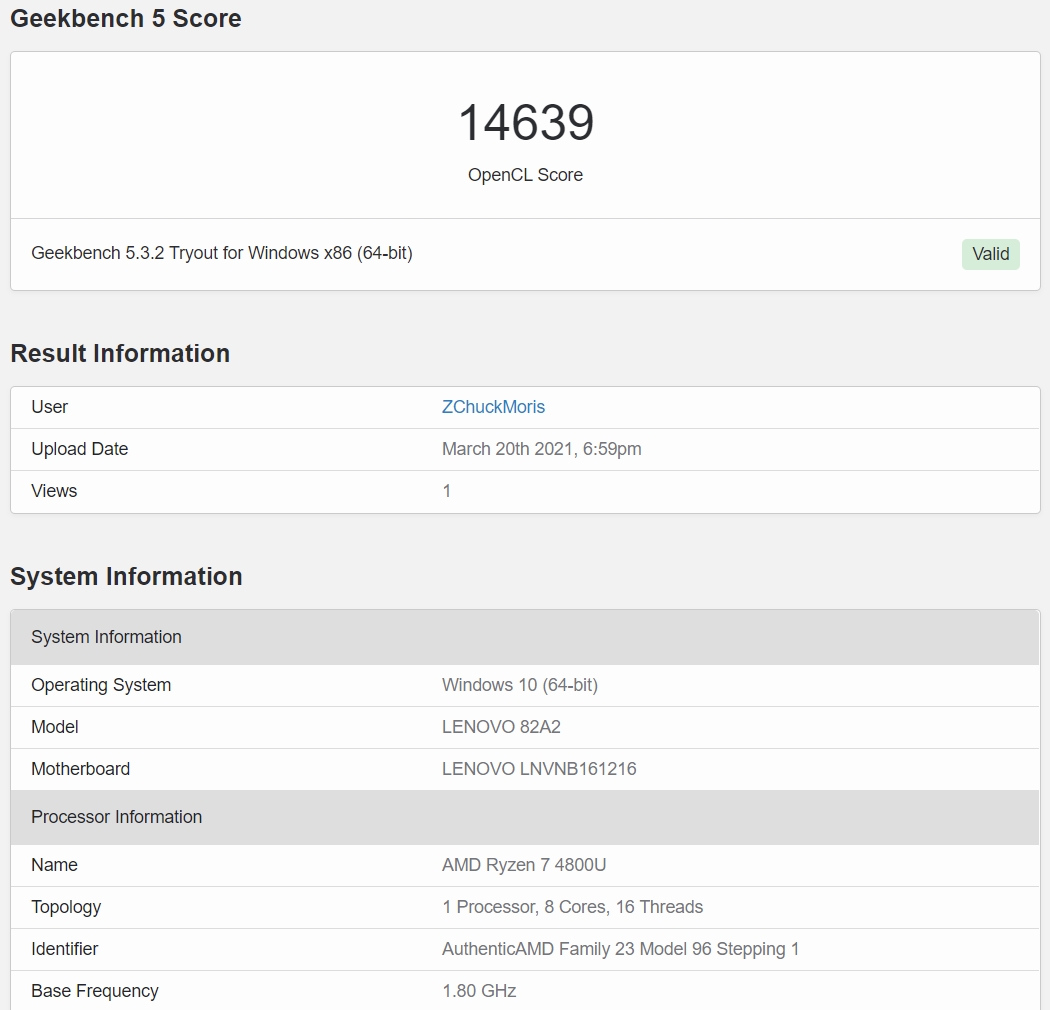This screenshot has height=1010, width=1050.
Task: Select the LENOVO LNVNB161216 motherboard value
Action: (x=539, y=769)
